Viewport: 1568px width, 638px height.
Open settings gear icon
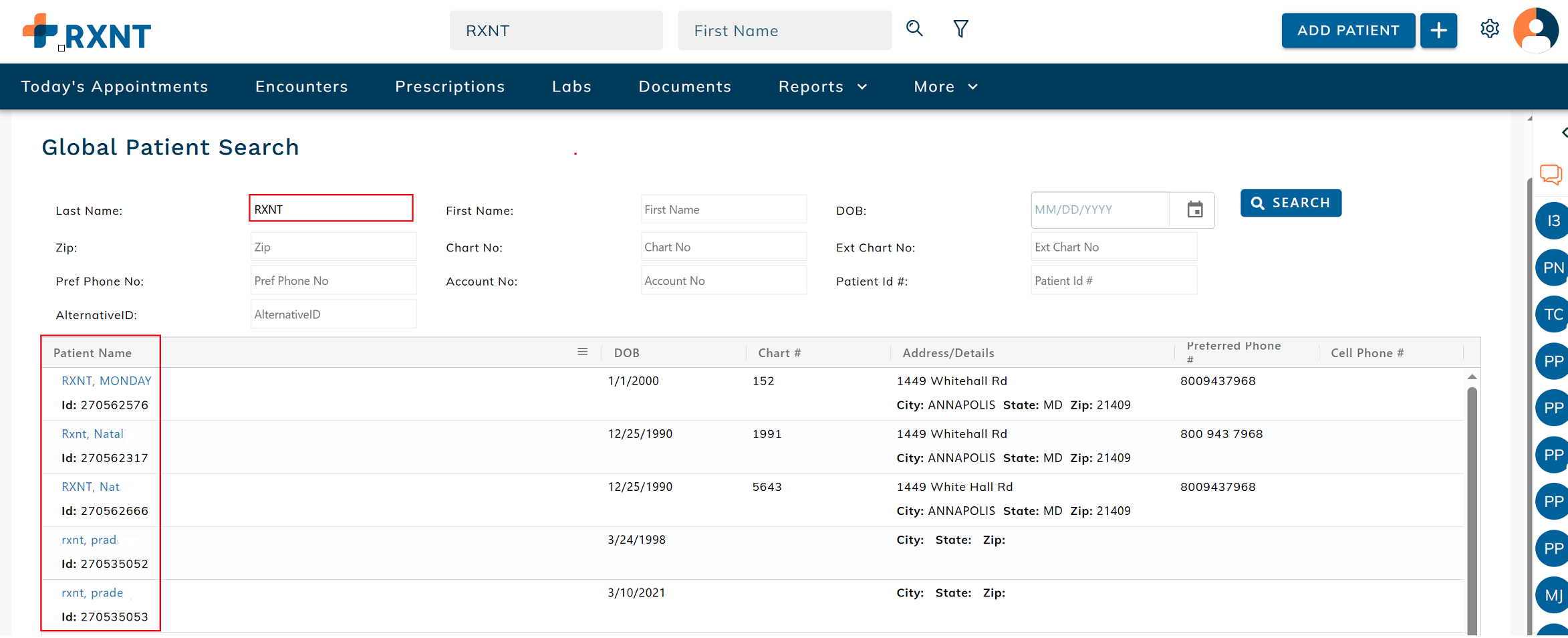click(1489, 29)
